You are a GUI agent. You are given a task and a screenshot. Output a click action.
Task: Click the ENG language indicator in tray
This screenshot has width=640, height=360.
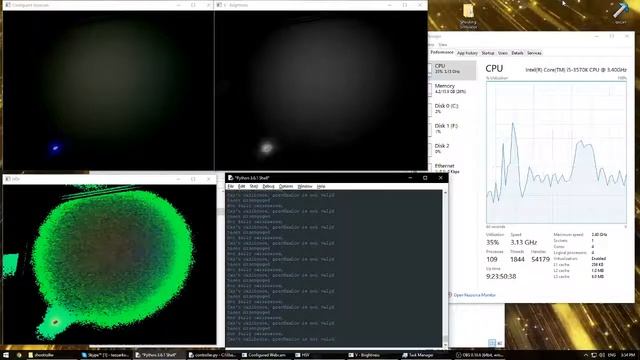[611, 355]
